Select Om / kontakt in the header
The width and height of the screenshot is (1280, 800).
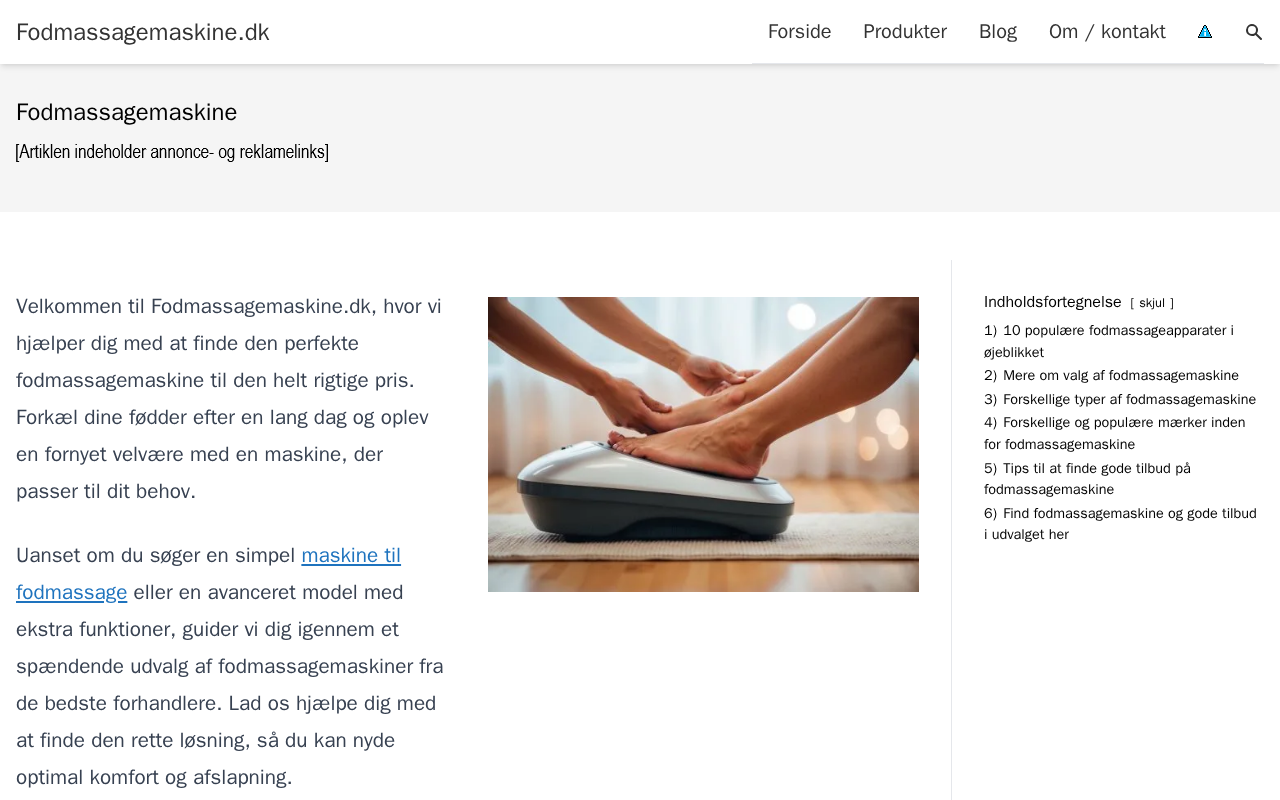[1107, 32]
